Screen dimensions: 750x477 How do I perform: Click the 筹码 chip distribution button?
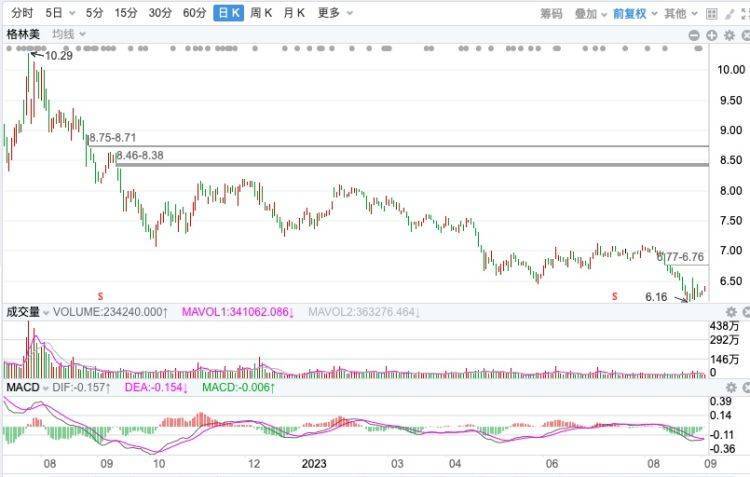(x=551, y=13)
